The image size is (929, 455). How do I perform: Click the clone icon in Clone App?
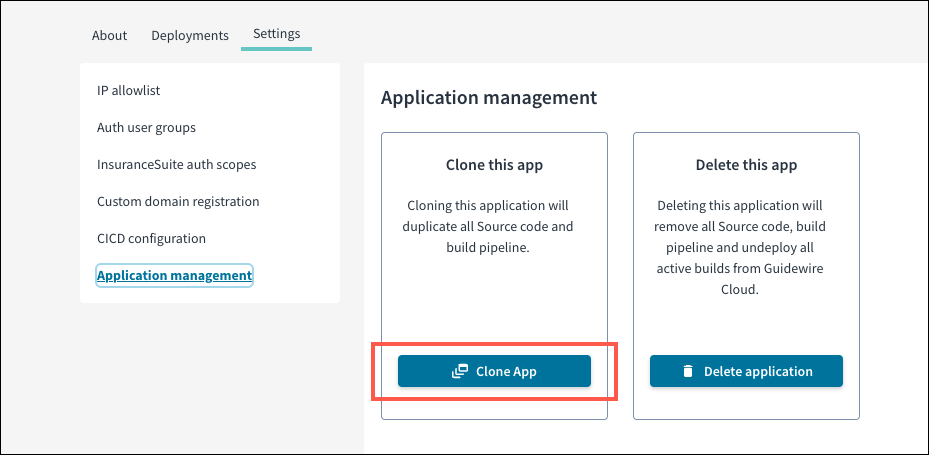460,371
